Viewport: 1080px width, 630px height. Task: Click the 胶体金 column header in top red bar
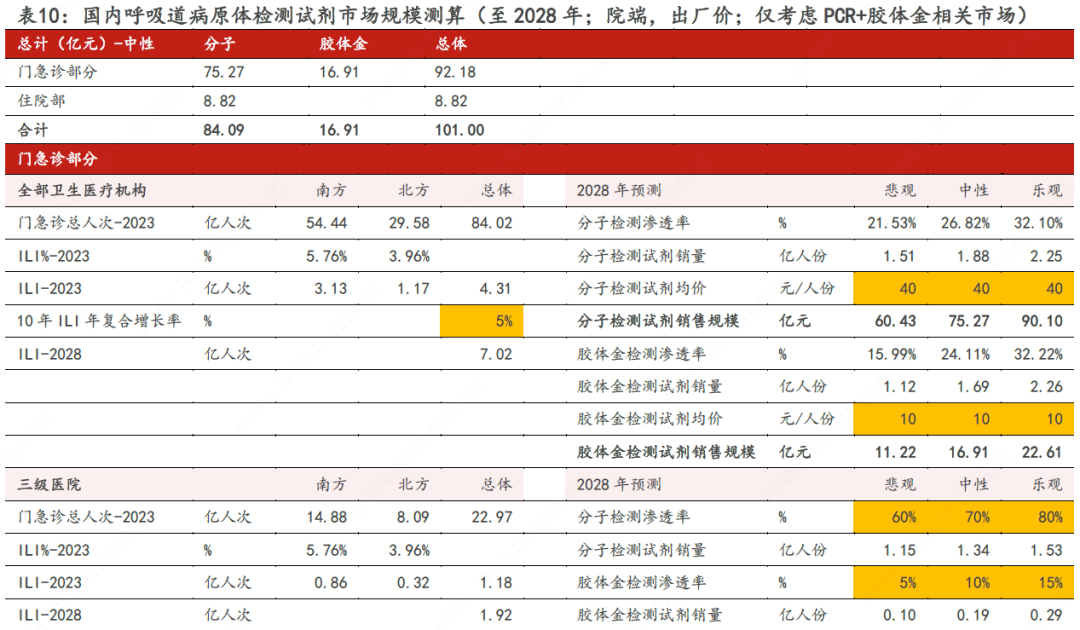coord(343,44)
